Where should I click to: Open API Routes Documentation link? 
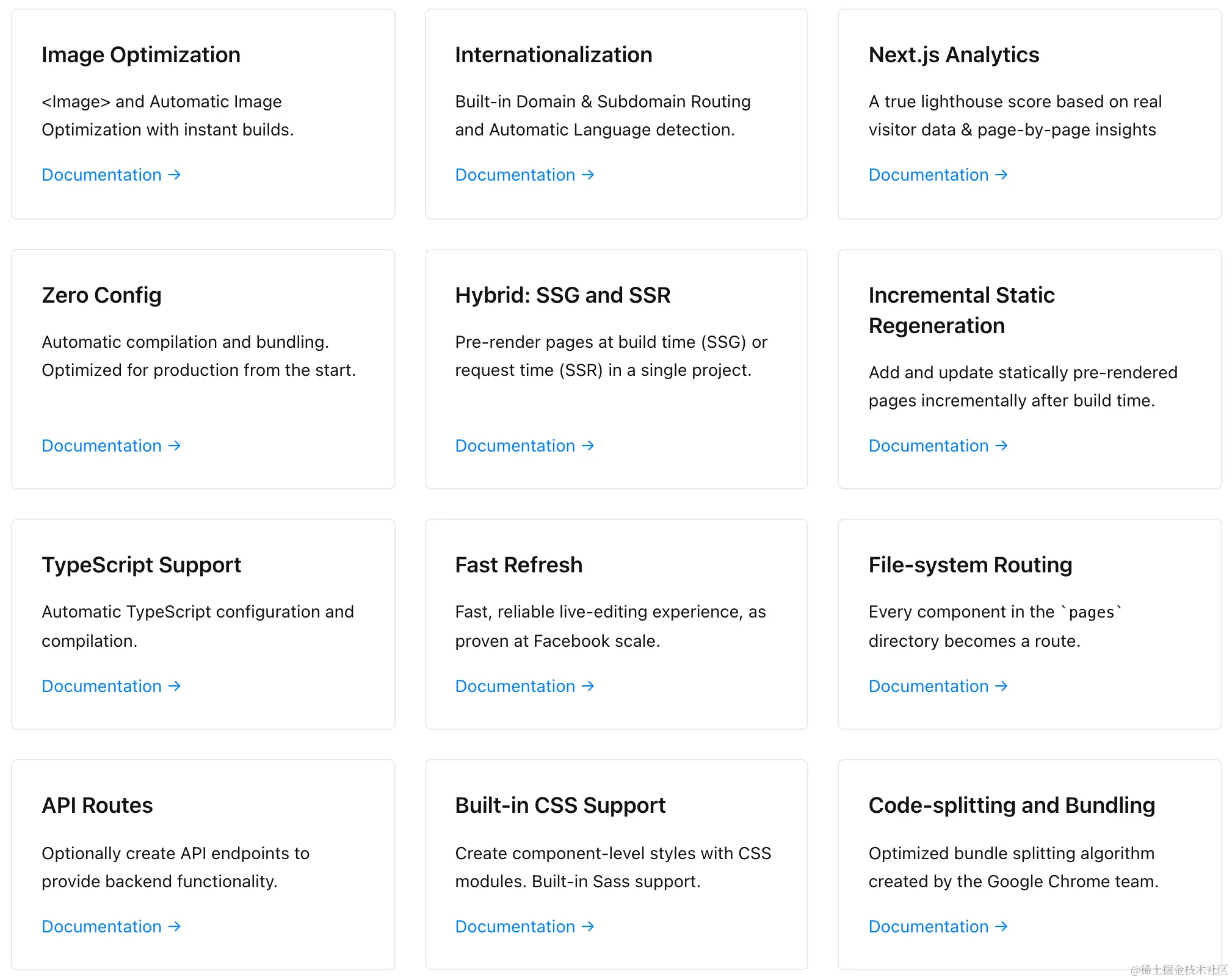pos(102,927)
